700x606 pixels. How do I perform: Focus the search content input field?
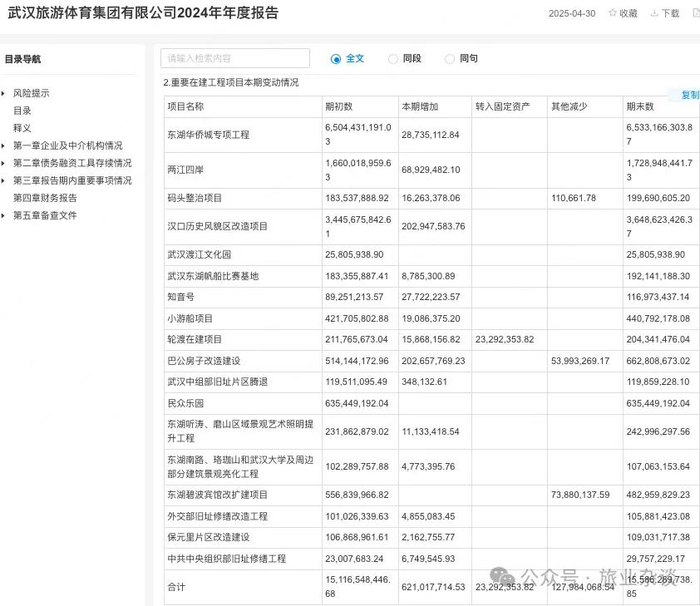pyautogui.click(x=235, y=58)
